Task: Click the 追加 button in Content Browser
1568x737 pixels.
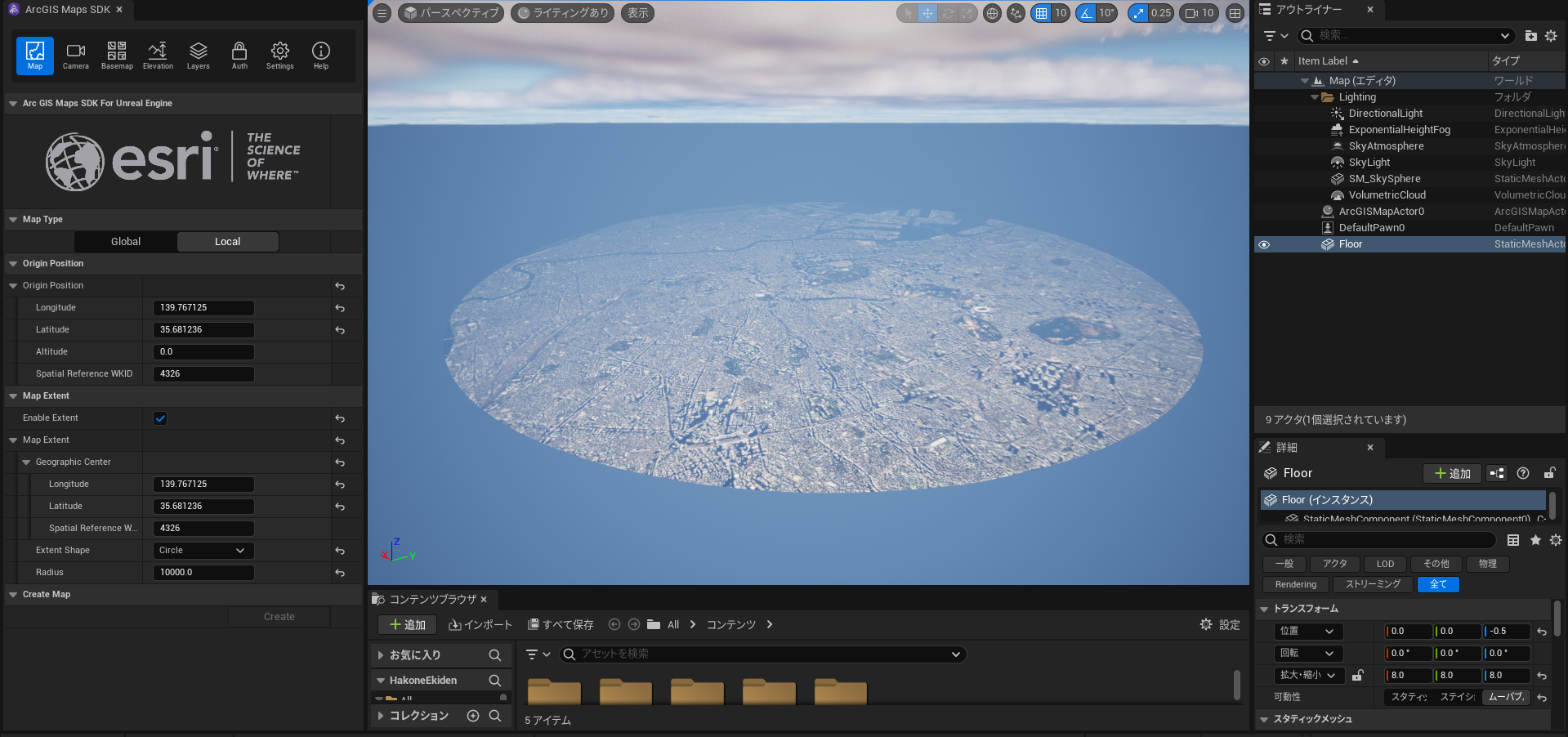Action: [x=407, y=625]
